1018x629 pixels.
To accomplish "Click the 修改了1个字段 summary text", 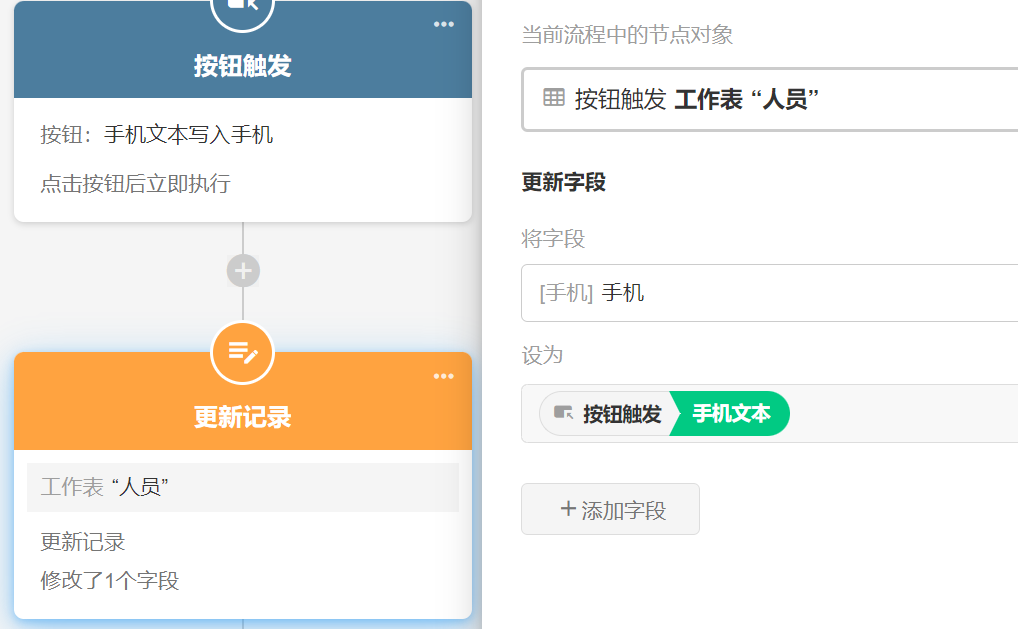I will (110, 580).
